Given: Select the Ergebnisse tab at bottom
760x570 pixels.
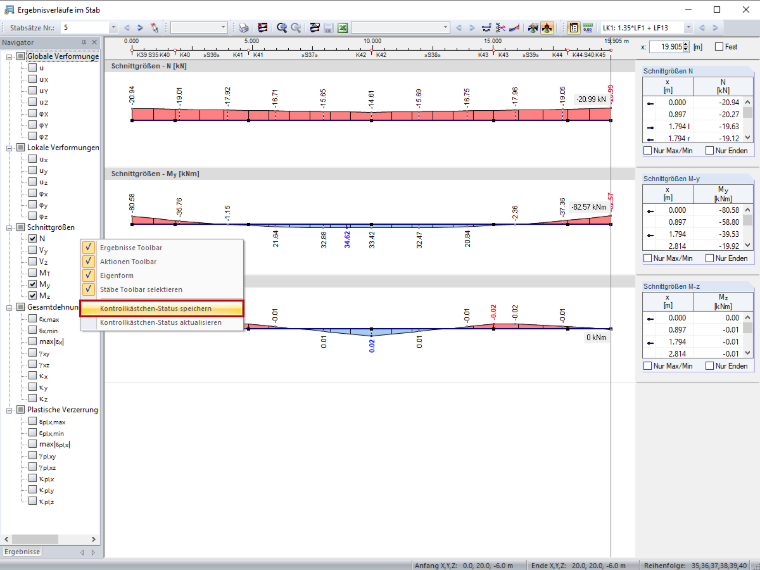Looking at the screenshot, I should click(22, 552).
